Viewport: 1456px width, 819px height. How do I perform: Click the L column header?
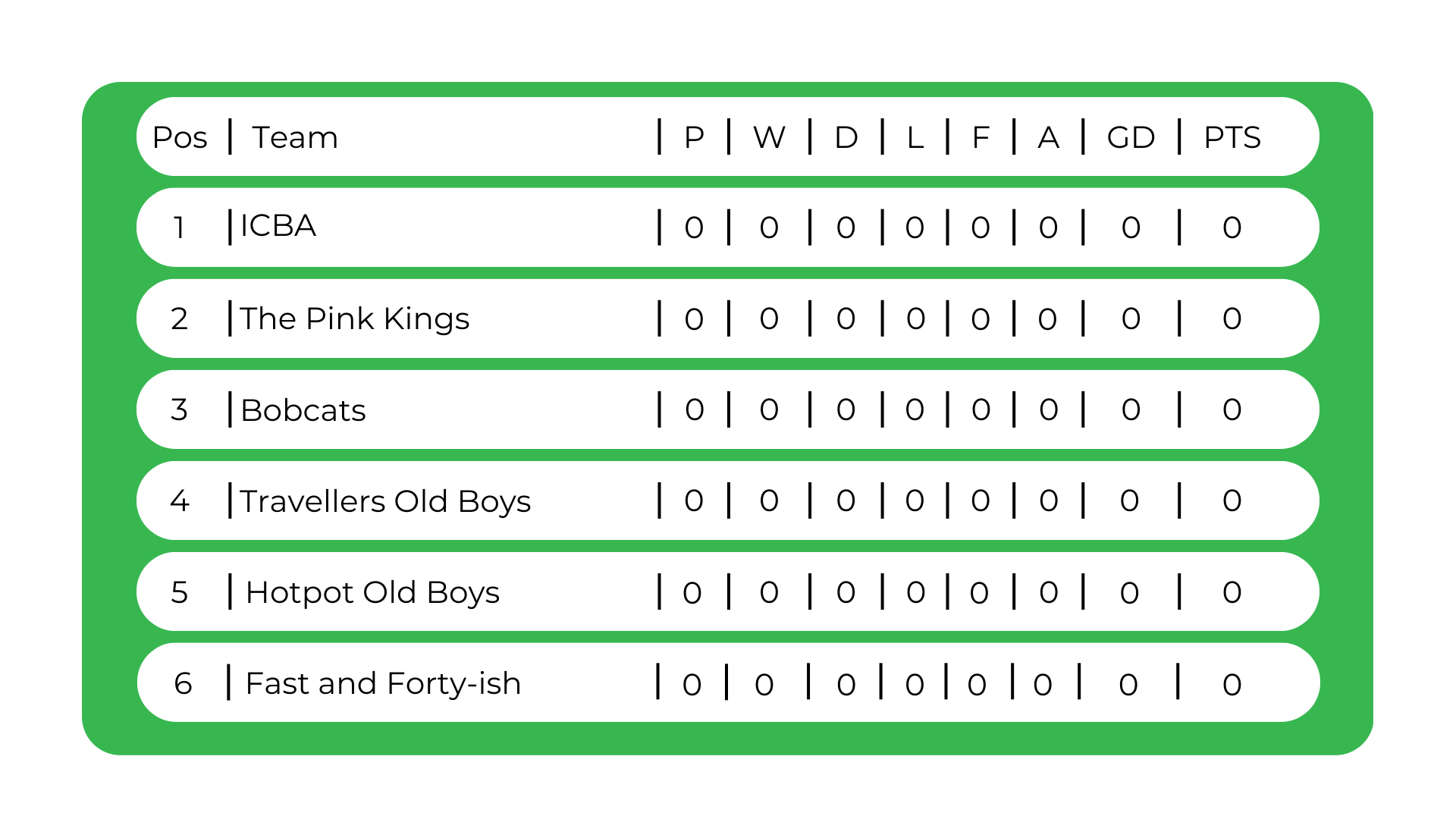[915, 137]
